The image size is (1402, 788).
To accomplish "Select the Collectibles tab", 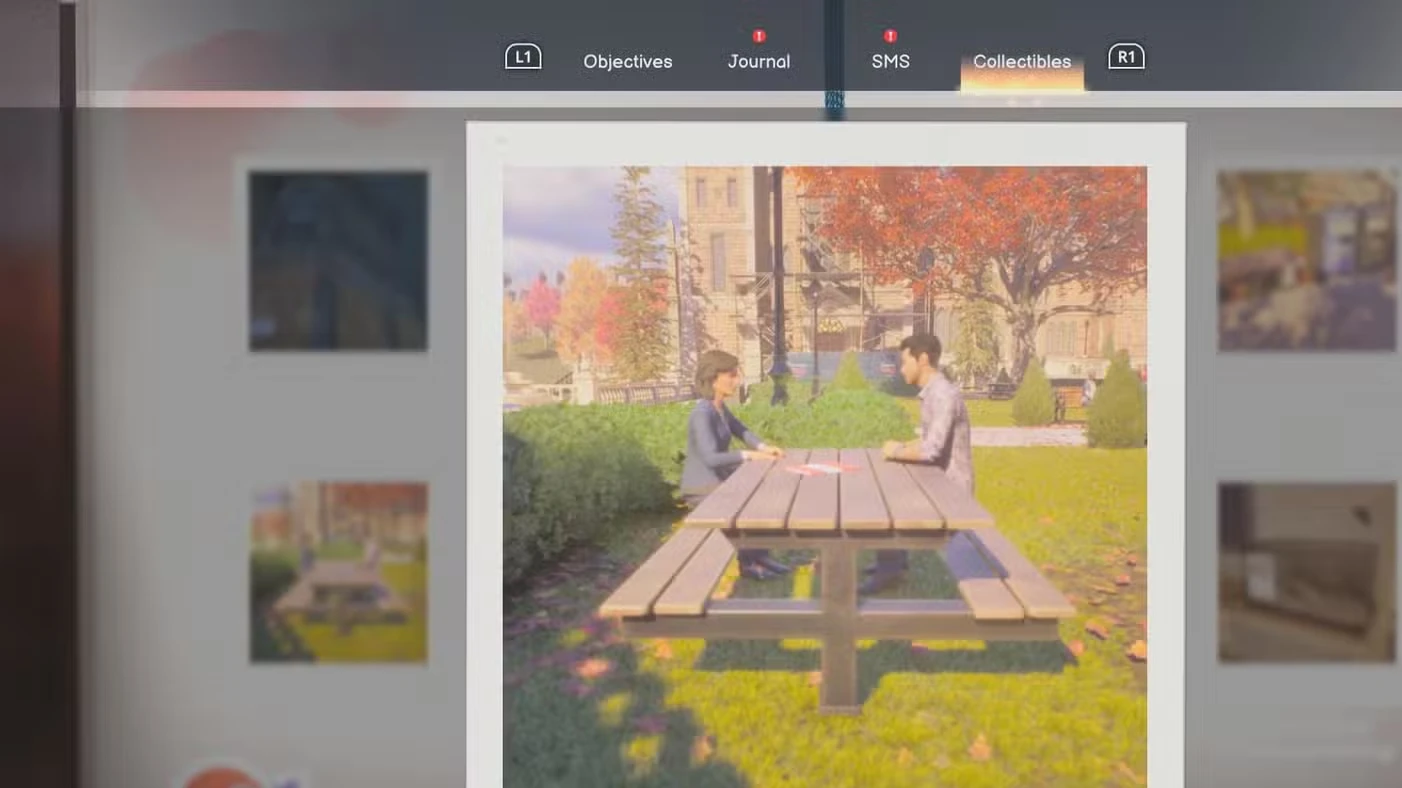I will coord(1022,61).
